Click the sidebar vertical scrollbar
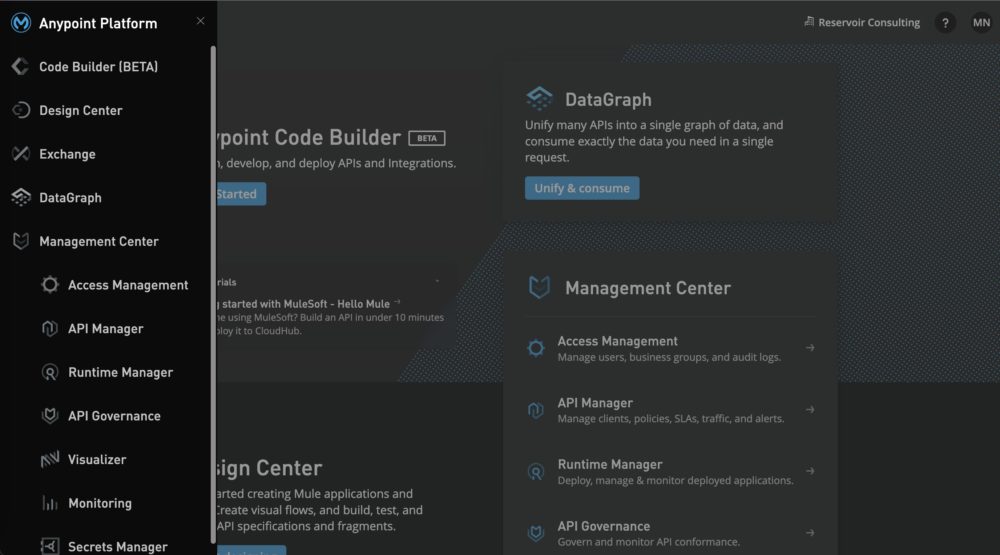 click(x=212, y=294)
